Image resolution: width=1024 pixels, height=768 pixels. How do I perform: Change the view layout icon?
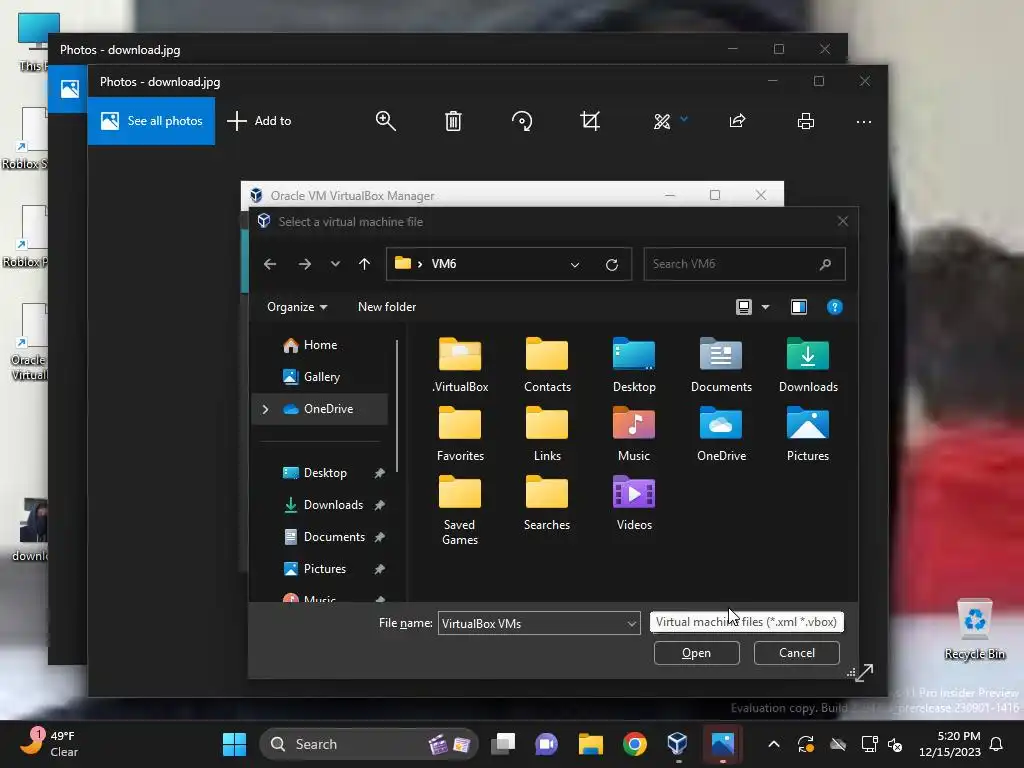click(x=744, y=307)
